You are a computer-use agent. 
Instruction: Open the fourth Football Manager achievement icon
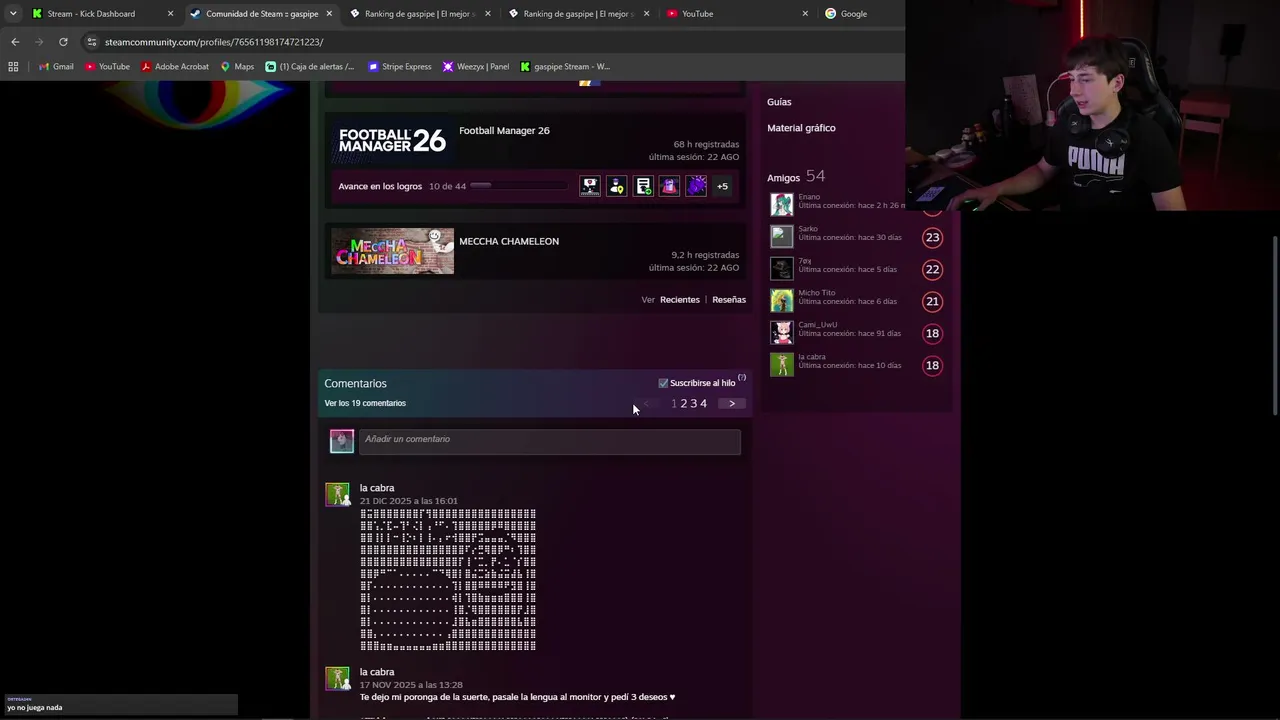click(670, 186)
